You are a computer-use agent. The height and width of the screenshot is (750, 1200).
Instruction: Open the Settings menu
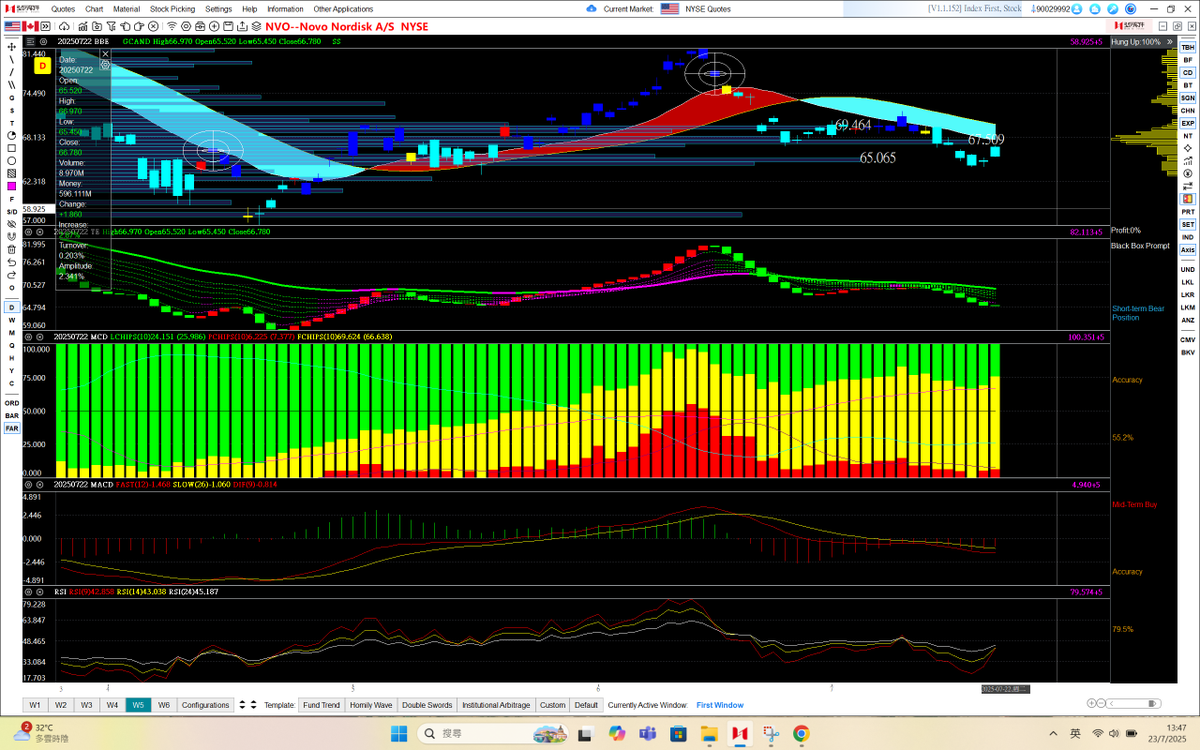click(x=218, y=9)
